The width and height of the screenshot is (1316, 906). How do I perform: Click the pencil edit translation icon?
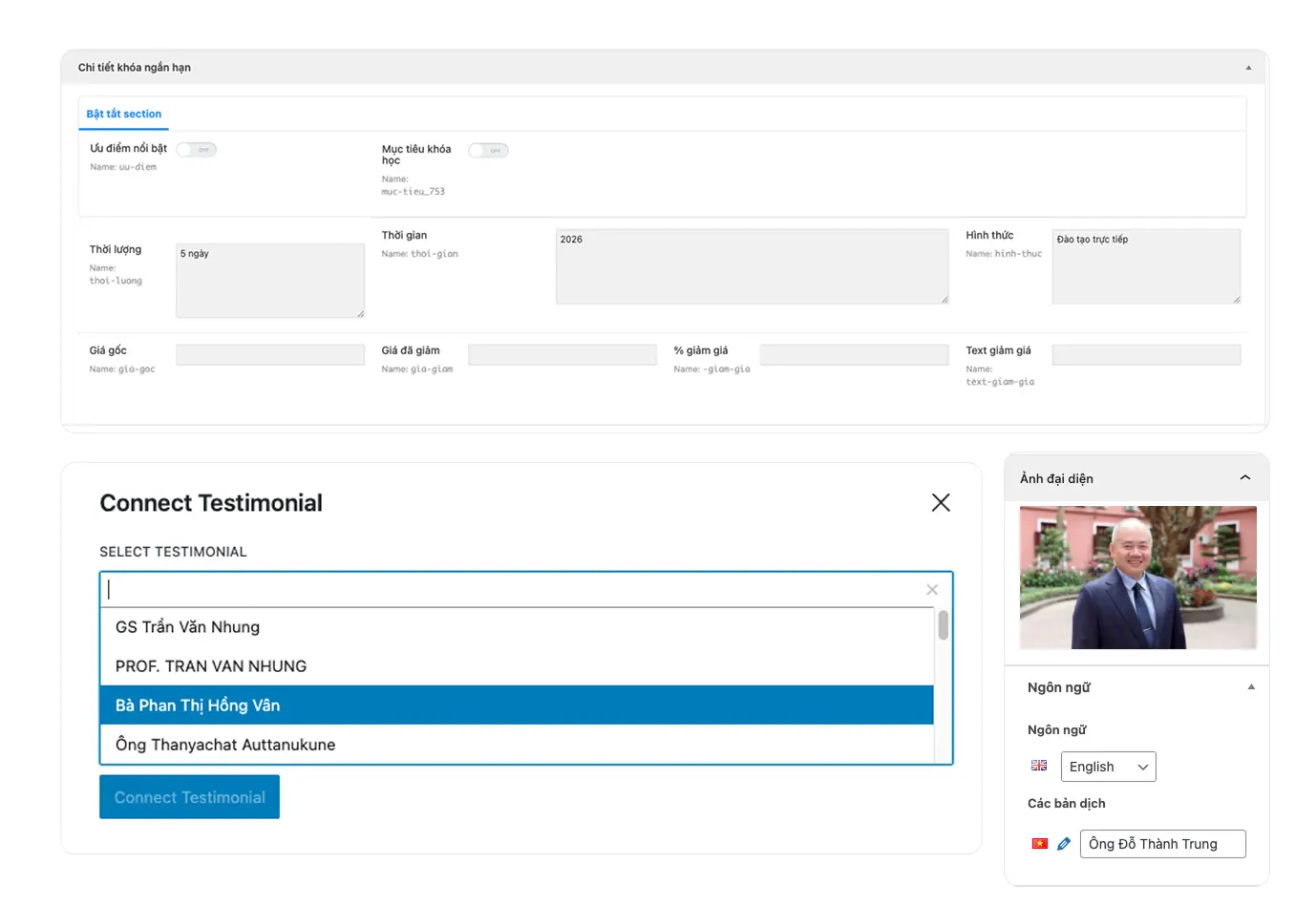point(1063,844)
